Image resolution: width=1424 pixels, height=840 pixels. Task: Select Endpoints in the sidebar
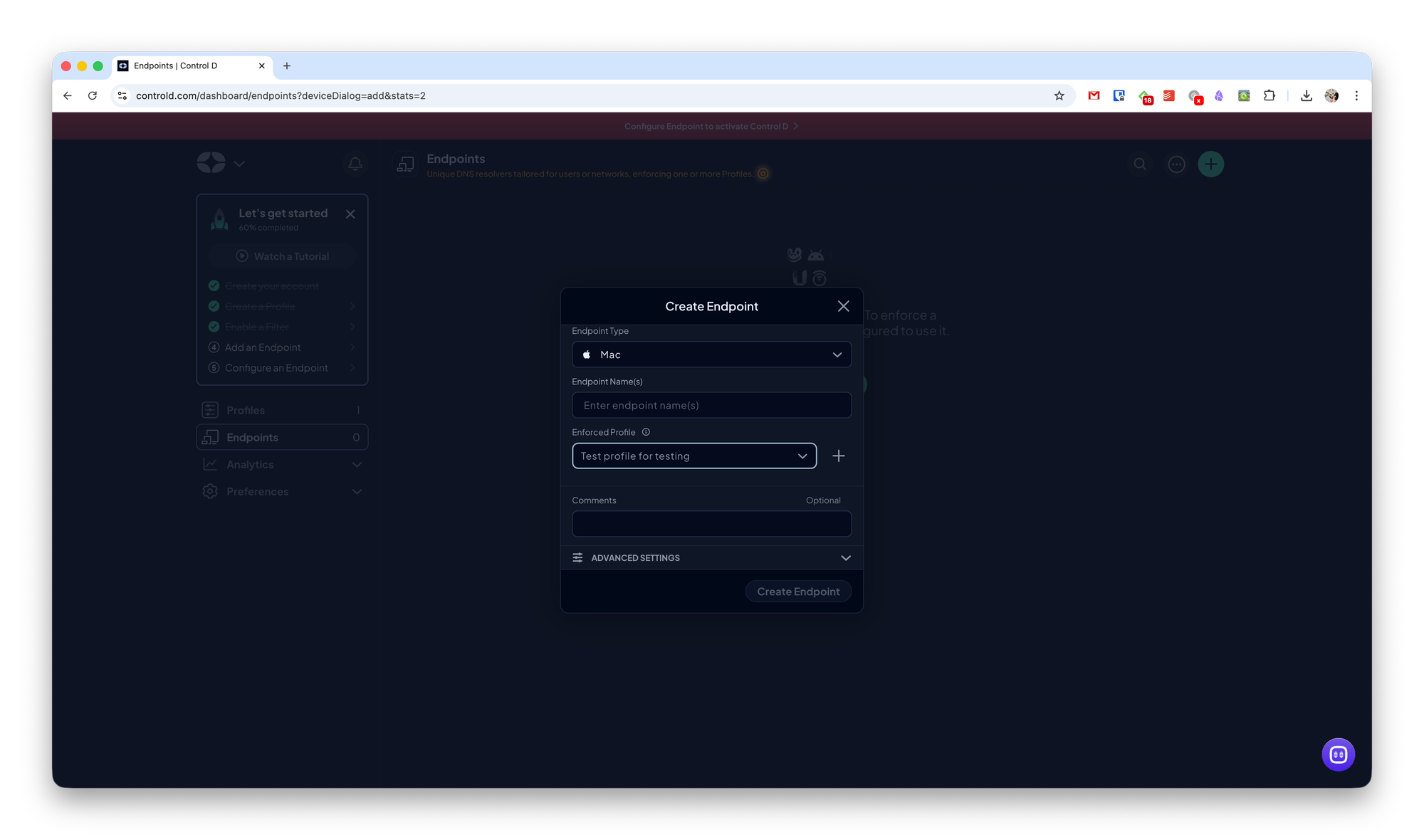(282, 437)
